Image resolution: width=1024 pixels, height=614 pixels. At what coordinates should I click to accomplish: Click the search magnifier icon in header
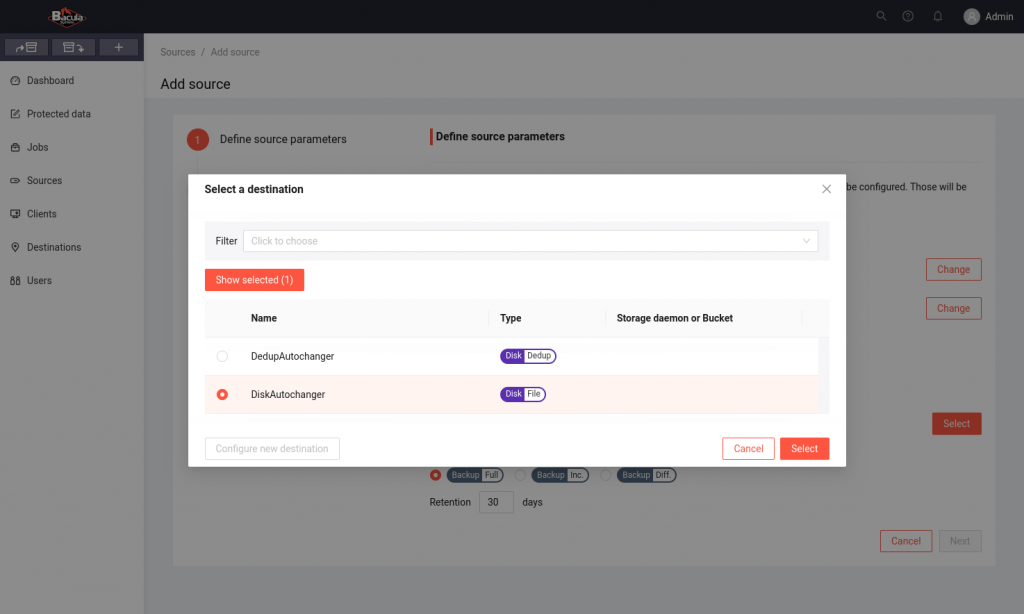click(x=881, y=16)
